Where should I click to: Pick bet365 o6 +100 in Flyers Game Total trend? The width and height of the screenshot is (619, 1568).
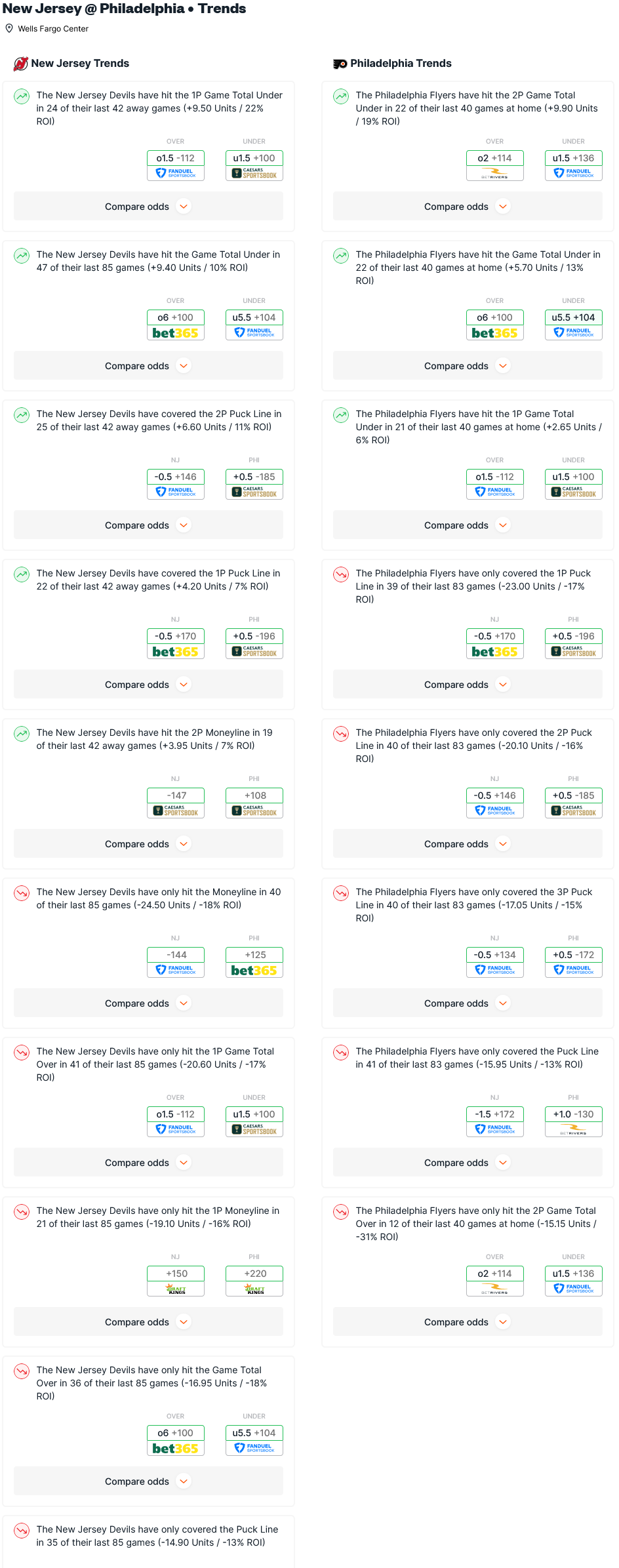pyautogui.click(x=495, y=325)
